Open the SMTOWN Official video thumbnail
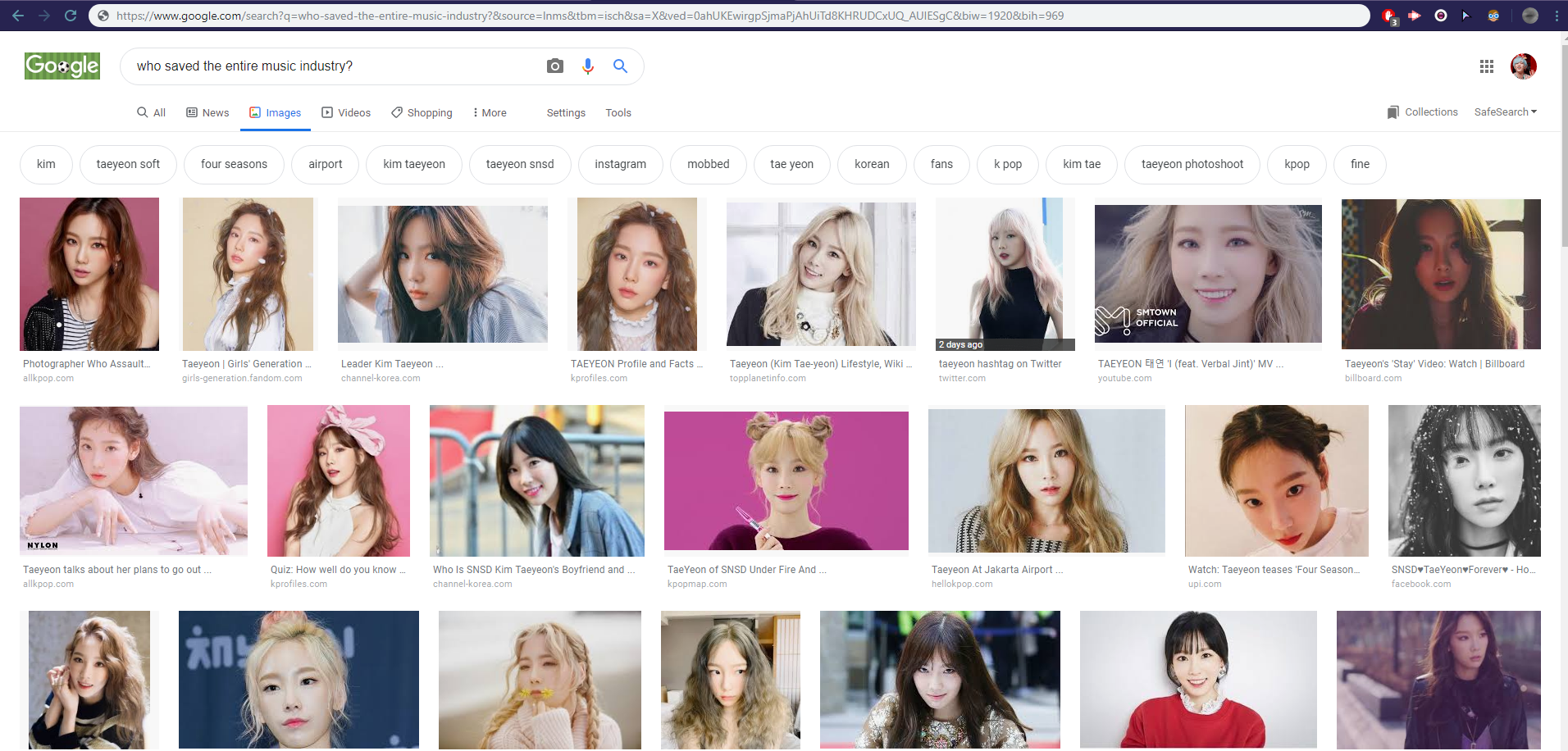Screen dimensions: 1568x751 click(1208, 274)
